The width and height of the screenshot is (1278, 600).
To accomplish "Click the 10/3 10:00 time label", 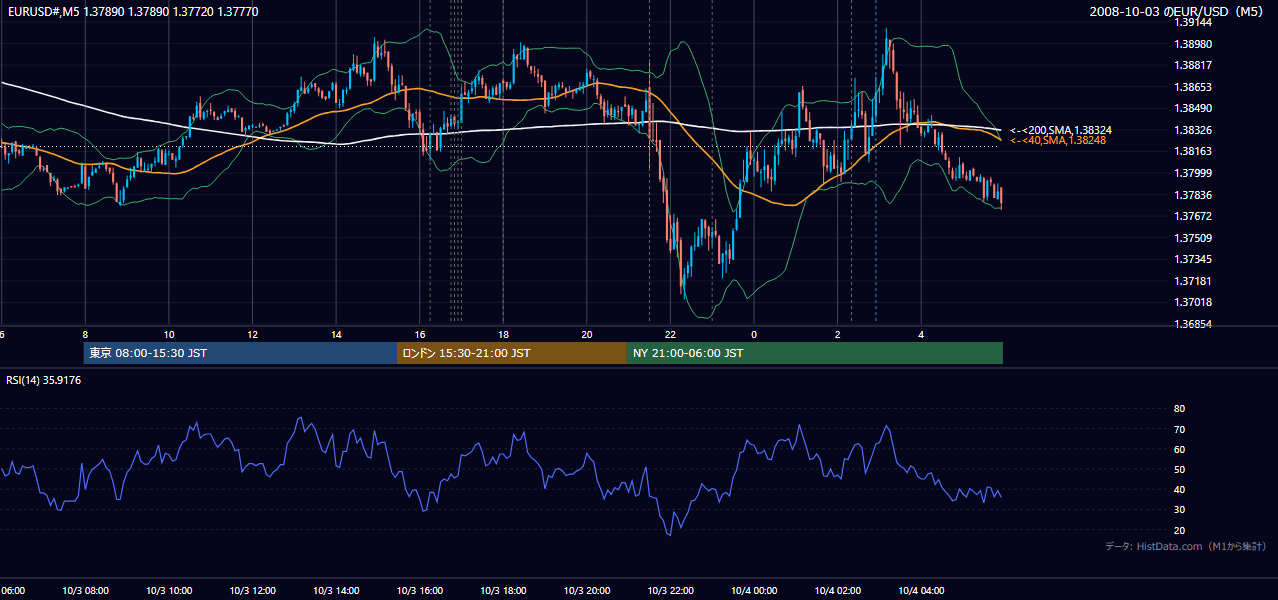I will pyautogui.click(x=169, y=591).
